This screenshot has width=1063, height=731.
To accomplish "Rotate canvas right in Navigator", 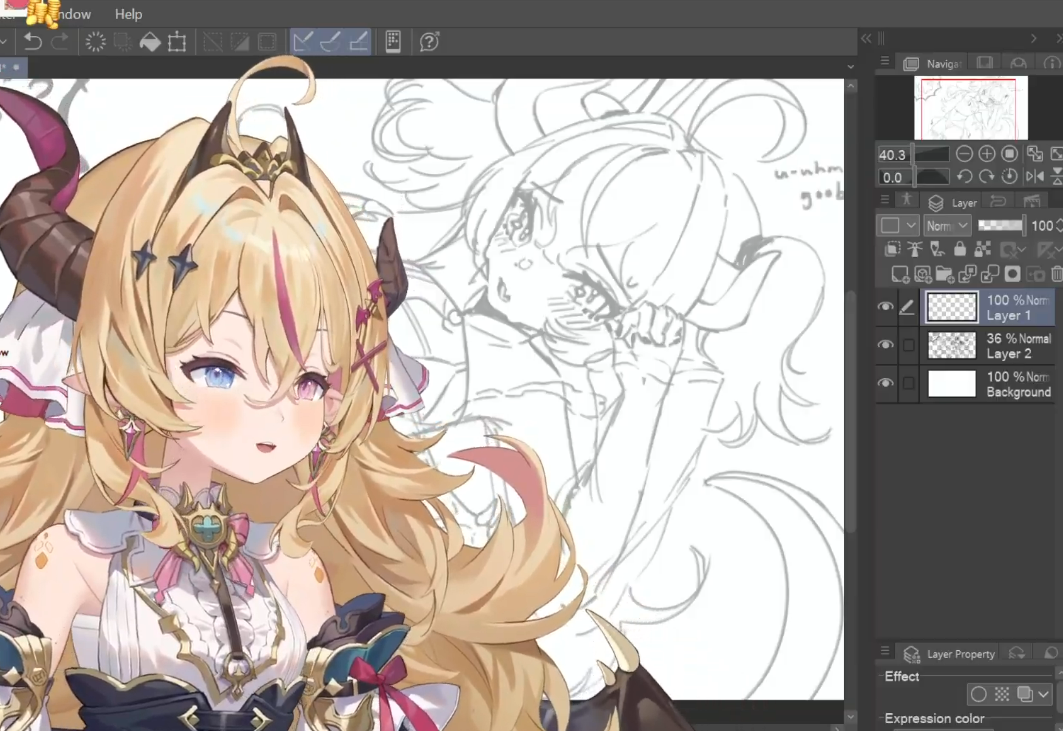I will pyautogui.click(x=986, y=177).
